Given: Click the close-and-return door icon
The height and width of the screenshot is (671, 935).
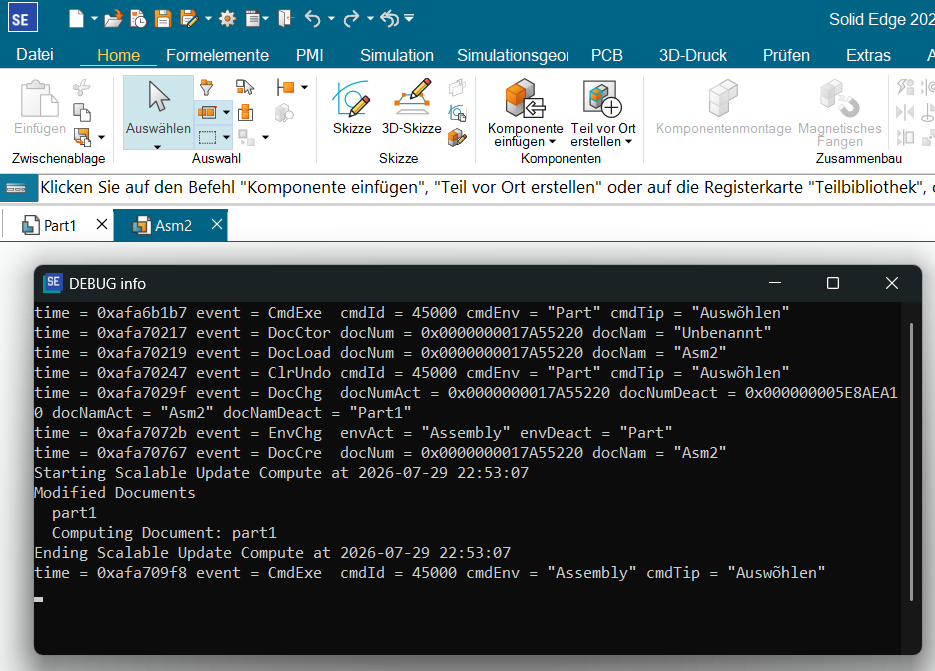Looking at the screenshot, I should click(x=286, y=18).
